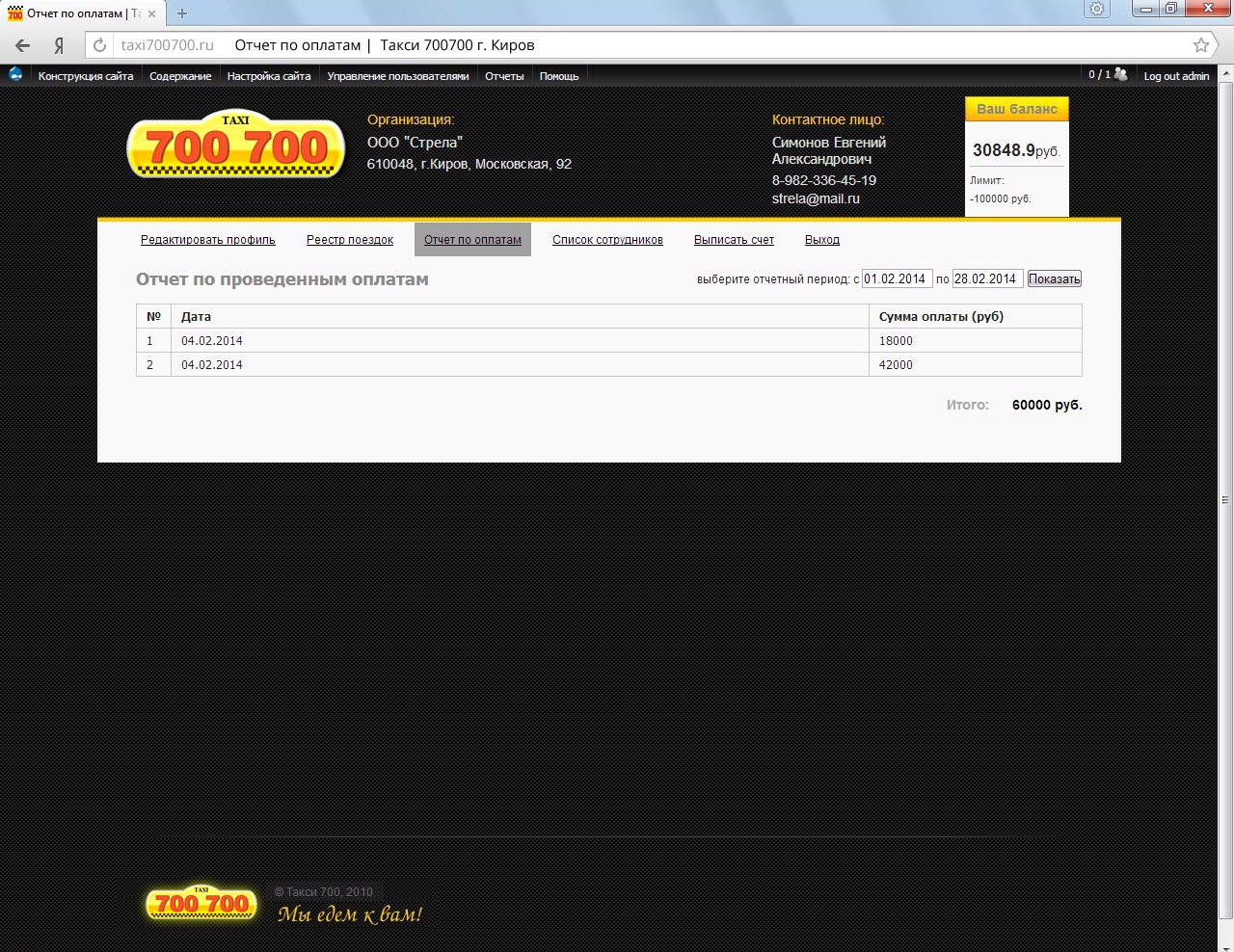Open "Управление пользователями" admin menu
This screenshot has height=952, width=1234.
(397, 76)
